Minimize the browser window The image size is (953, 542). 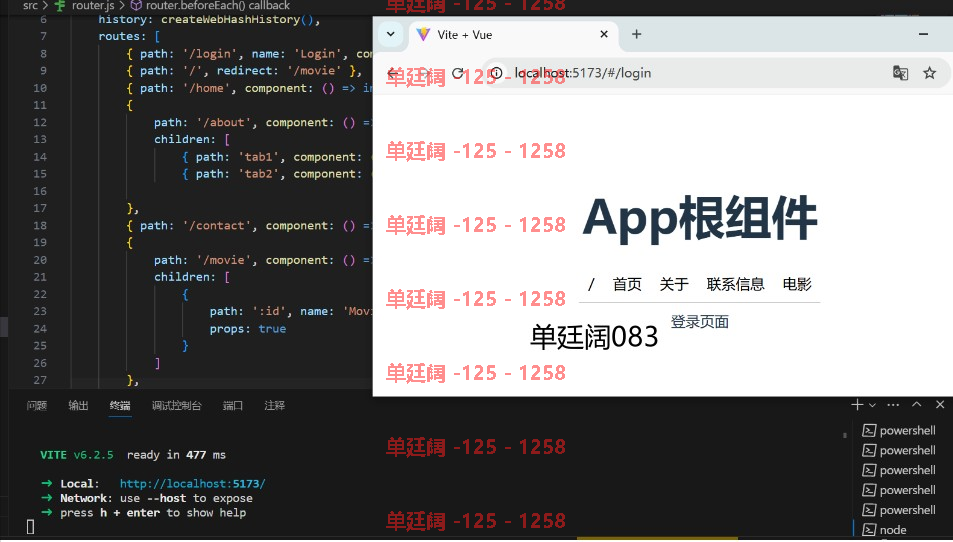(x=923, y=35)
